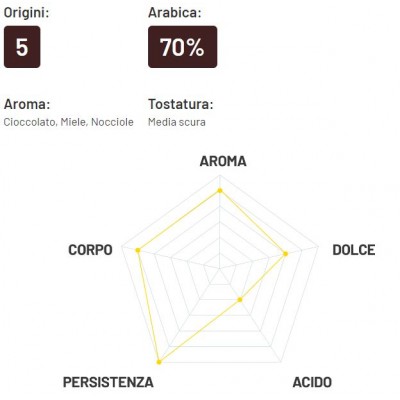Viewport: 400px width, 400px height.
Task: Click the Tostatura heading
Action: pyautogui.click(x=180, y=104)
